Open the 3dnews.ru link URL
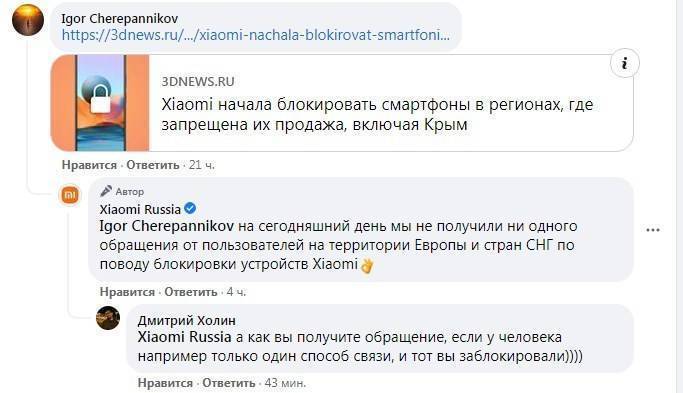This screenshot has width=683, height=393. tap(256, 35)
